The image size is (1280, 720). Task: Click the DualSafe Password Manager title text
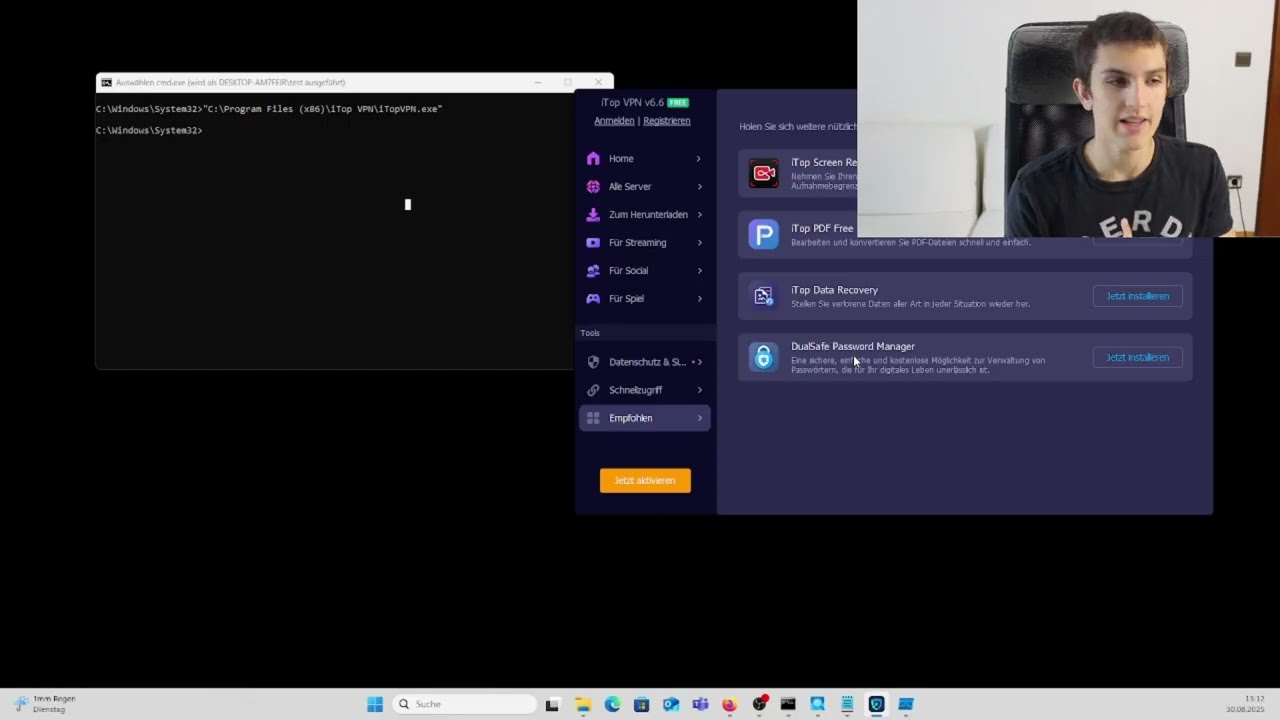pyautogui.click(x=853, y=346)
